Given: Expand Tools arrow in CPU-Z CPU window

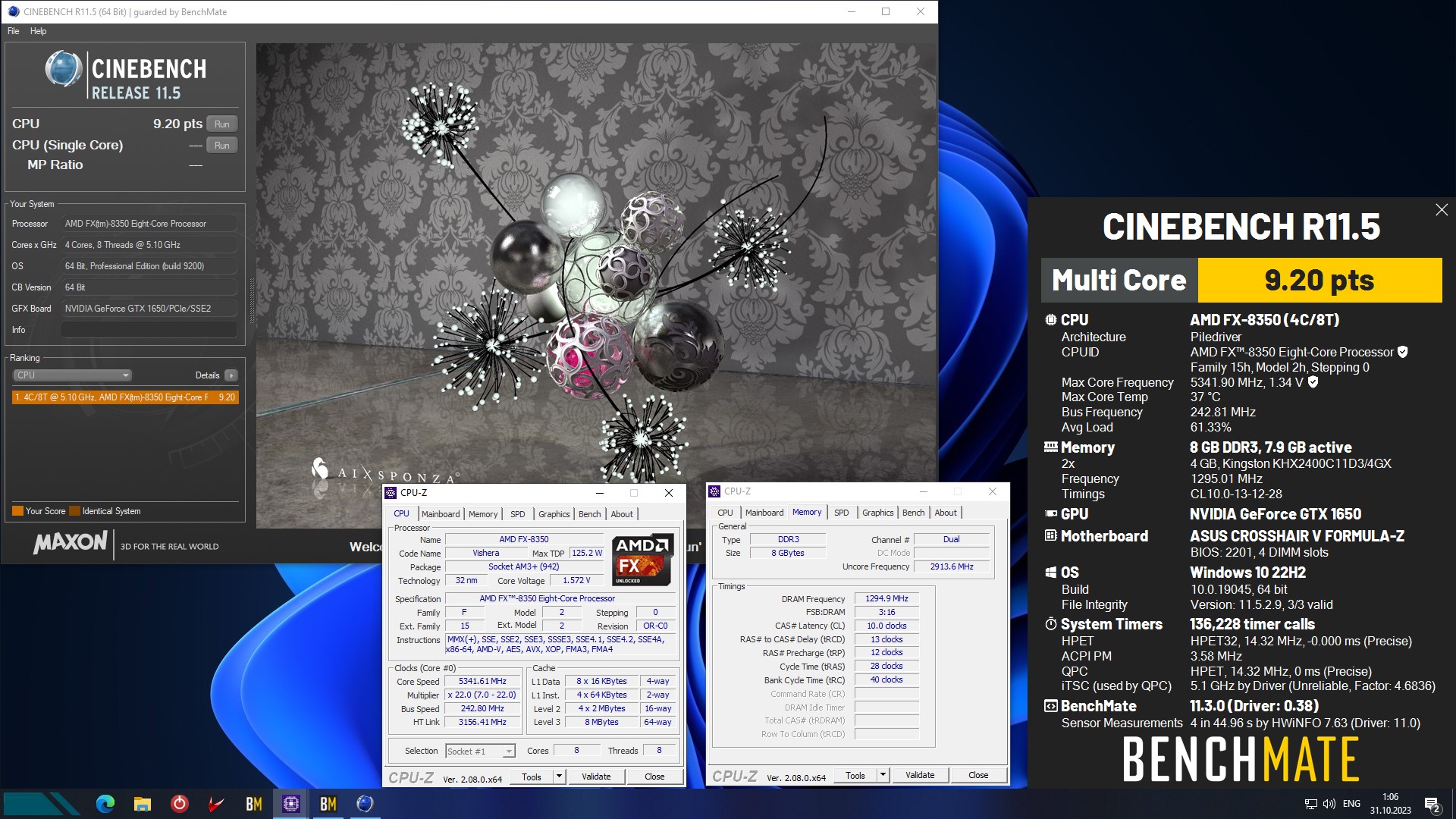Looking at the screenshot, I should [x=559, y=777].
